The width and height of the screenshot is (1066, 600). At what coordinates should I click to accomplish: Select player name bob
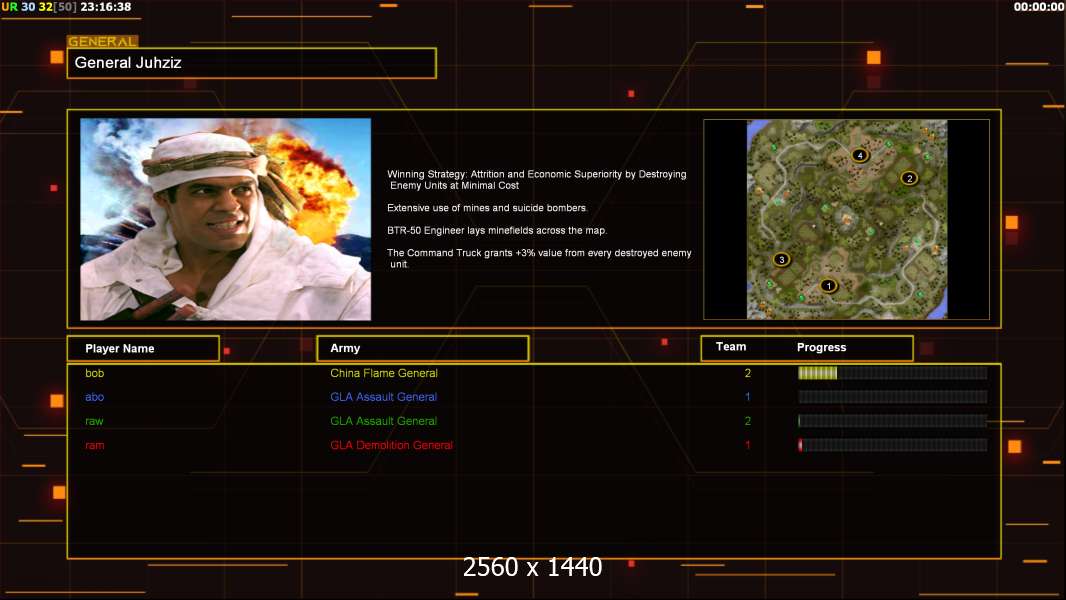[94, 373]
